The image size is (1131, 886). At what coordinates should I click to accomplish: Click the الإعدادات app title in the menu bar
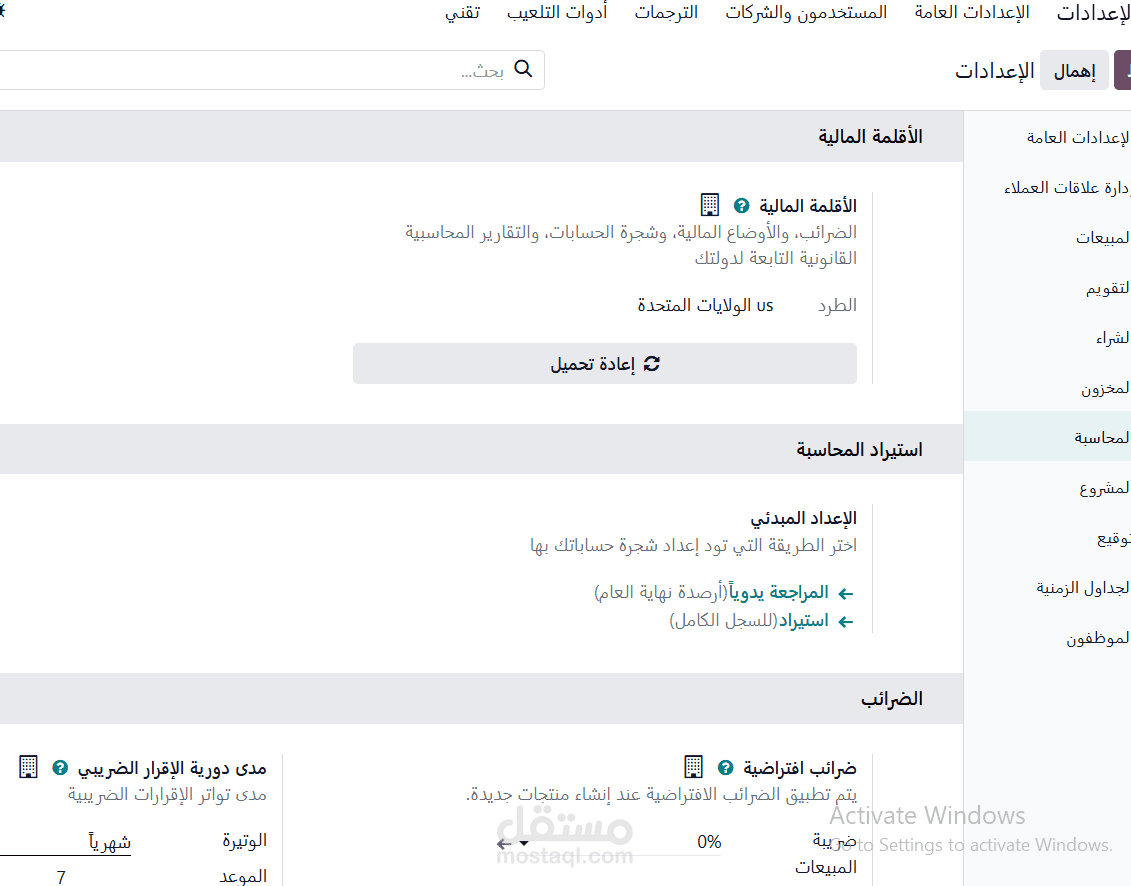tap(1093, 13)
